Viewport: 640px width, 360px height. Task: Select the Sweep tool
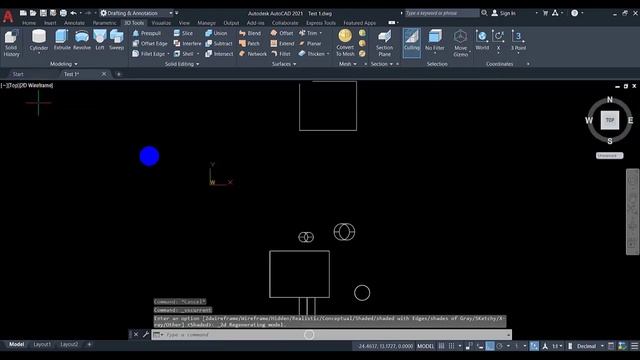116,40
